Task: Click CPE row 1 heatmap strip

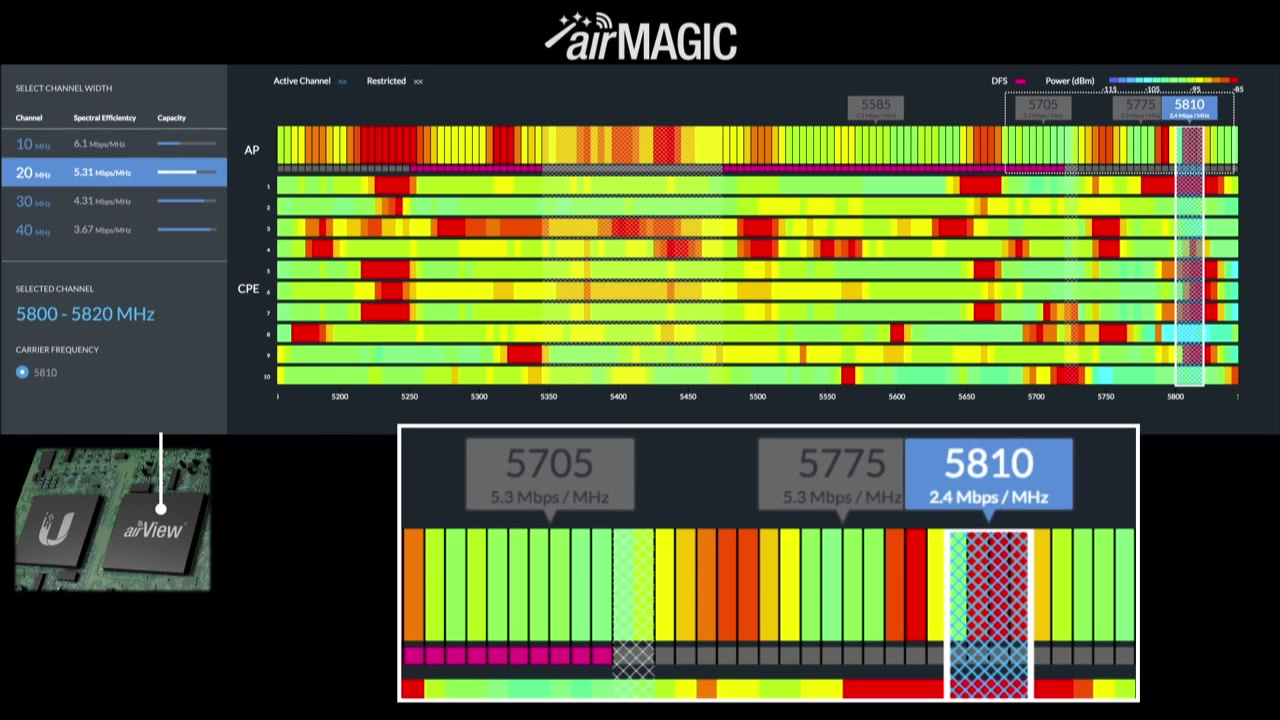Action: coord(757,186)
